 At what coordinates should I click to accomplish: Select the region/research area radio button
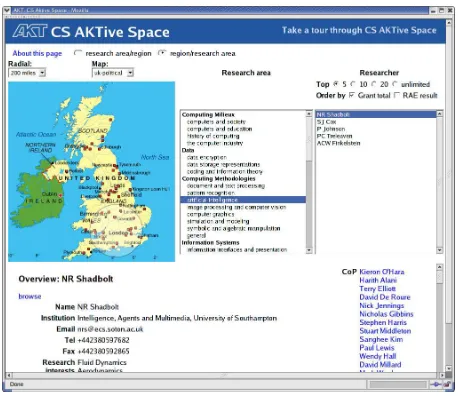click(x=162, y=53)
